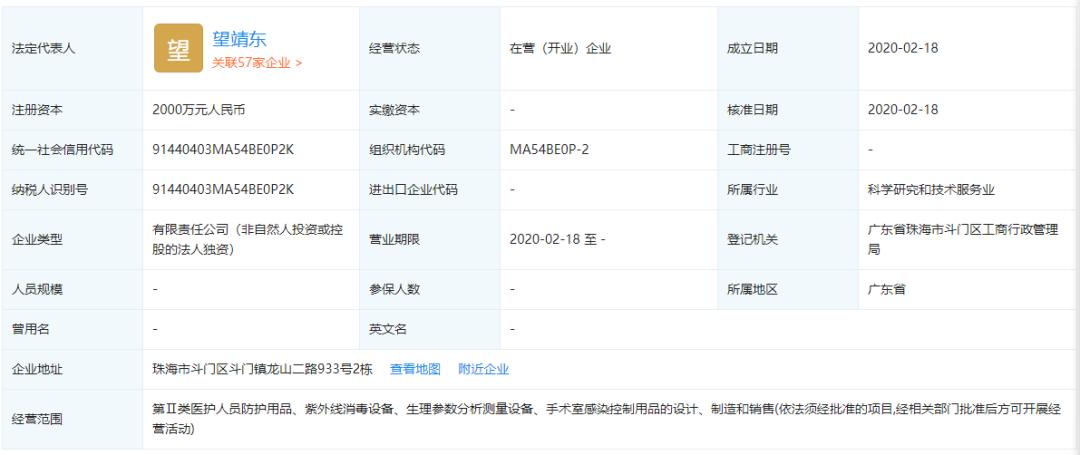Image resolution: width=1080 pixels, height=455 pixels.
Task: Select the 工商注册号 label
Action: point(758,149)
